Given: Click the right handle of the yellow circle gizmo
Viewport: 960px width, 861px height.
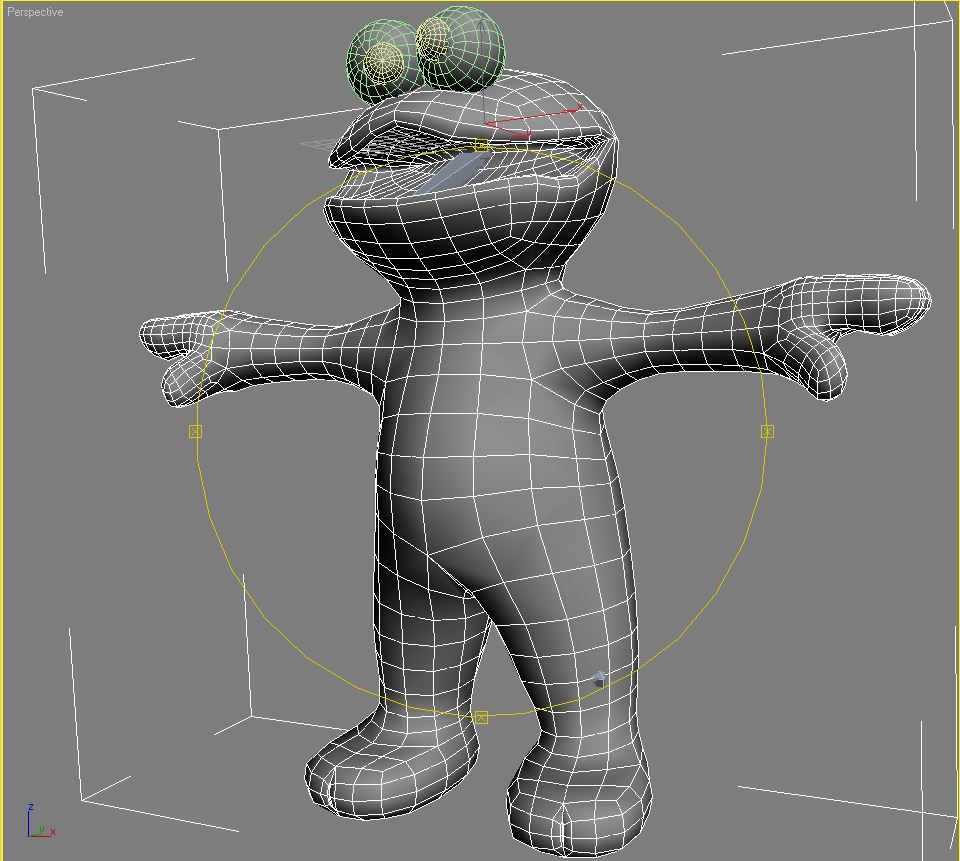Looking at the screenshot, I should [767, 432].
